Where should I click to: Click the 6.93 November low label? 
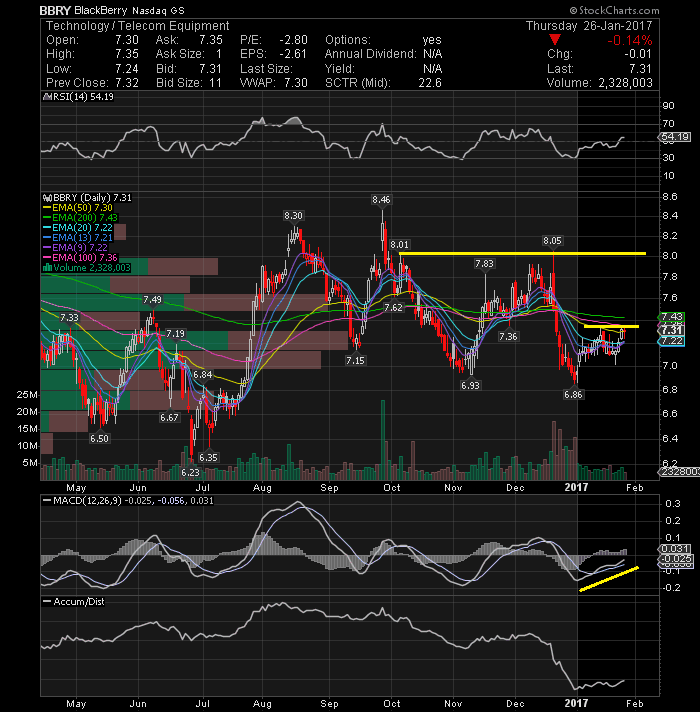pyautogui.click(x=470, y=386)
